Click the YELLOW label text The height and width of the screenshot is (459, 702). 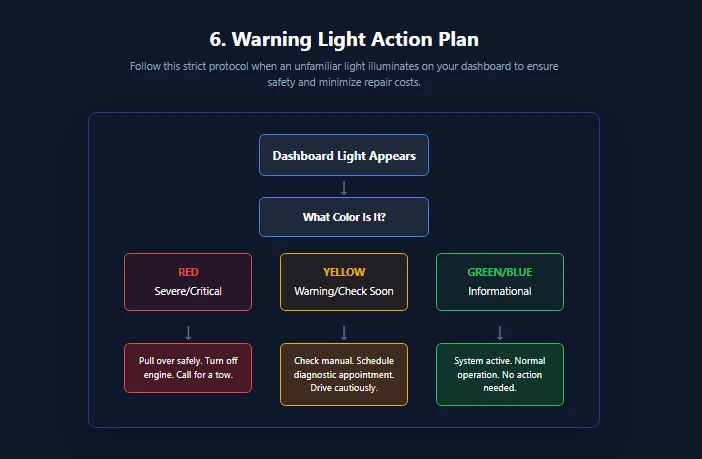click(x=344, y=272)
